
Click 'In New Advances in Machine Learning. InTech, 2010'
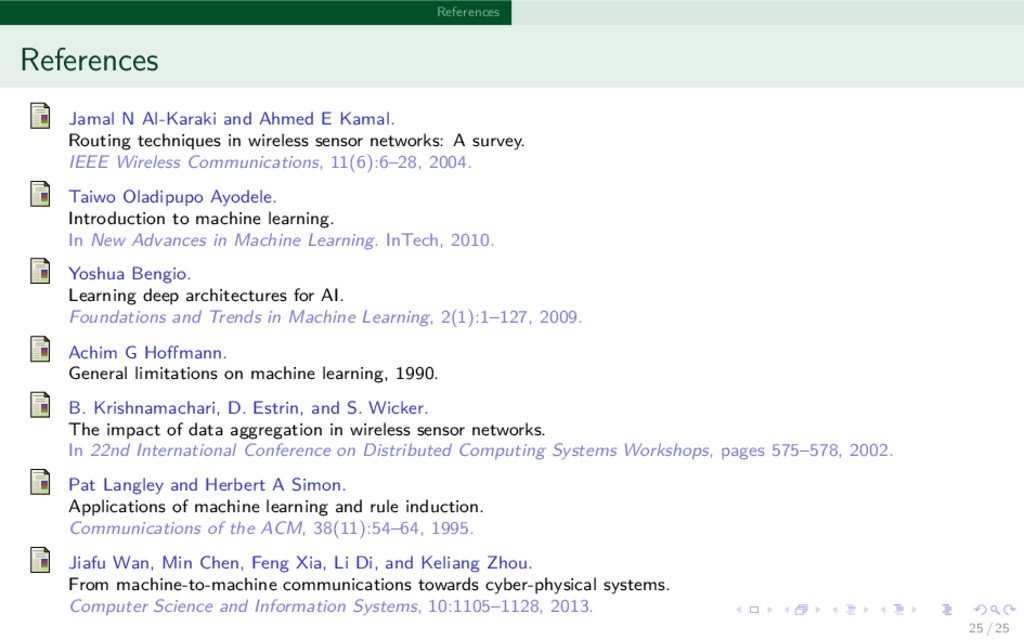tap(281, 240)
